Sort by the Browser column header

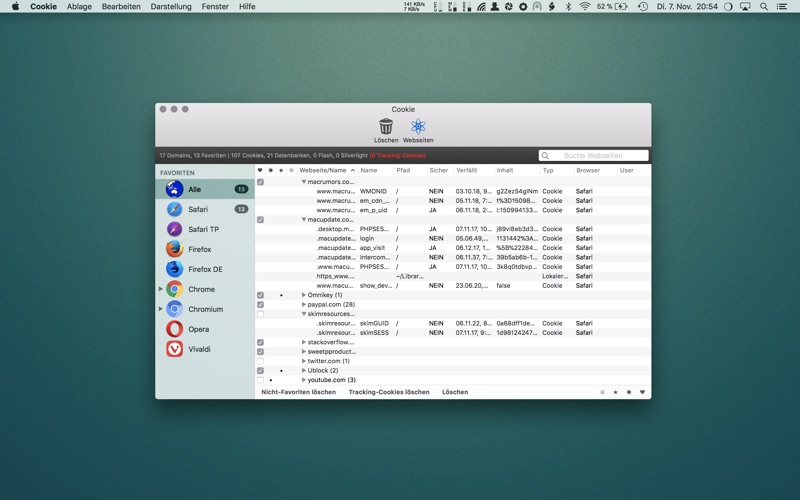click(x=595, y=170)
